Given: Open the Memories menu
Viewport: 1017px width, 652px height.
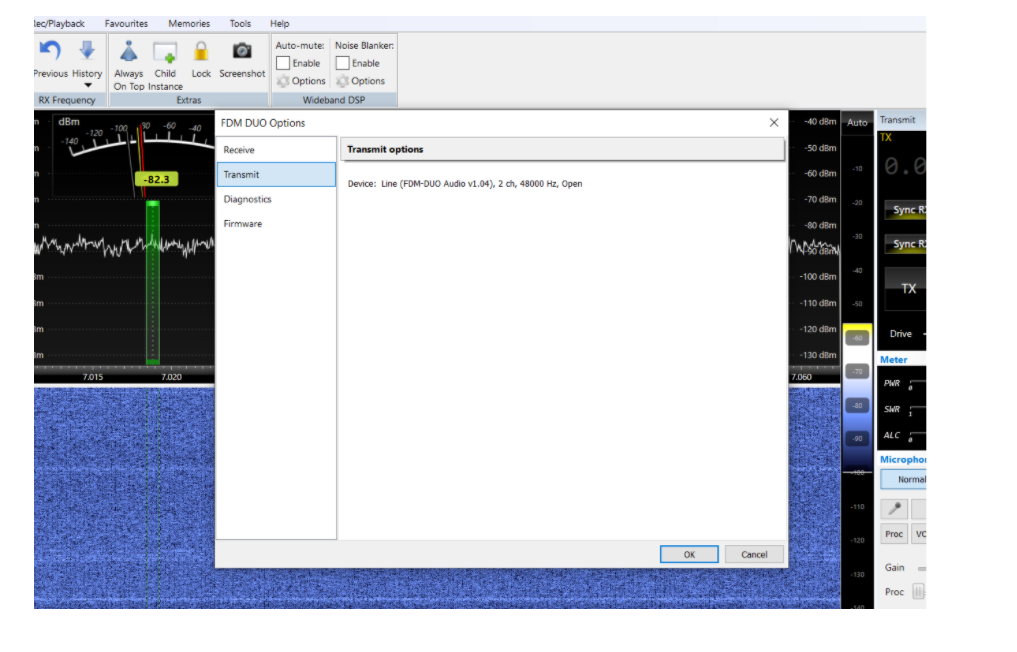Looking at the screenshot, I should [189, 23].
